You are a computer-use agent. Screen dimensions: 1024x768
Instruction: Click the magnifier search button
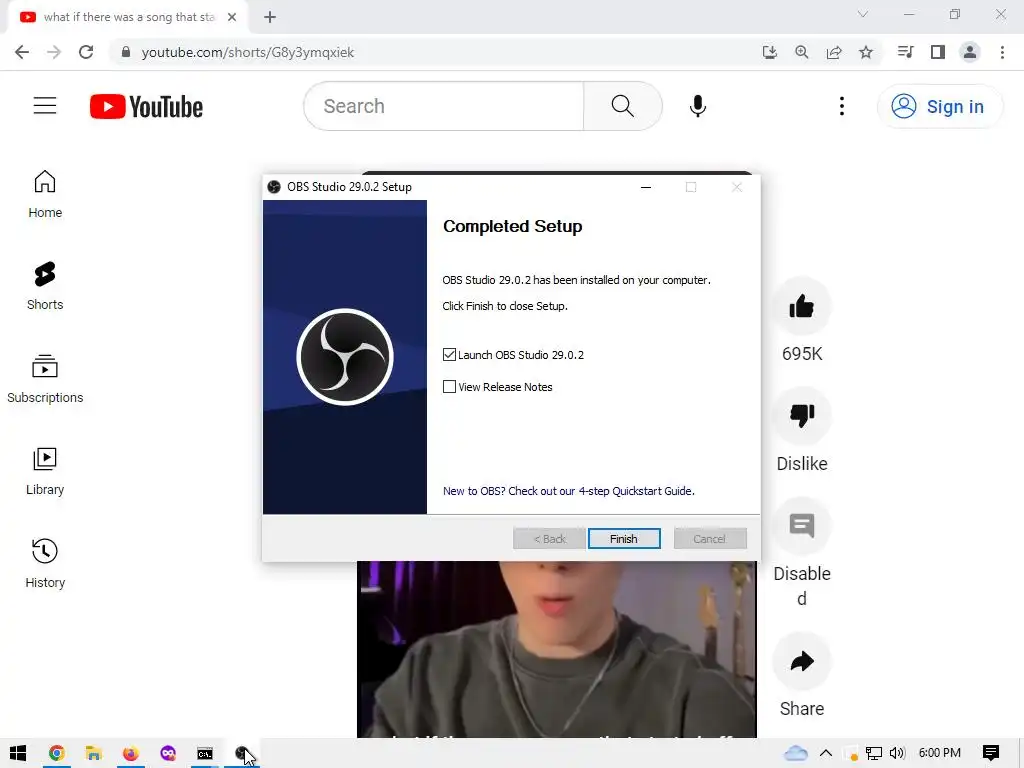pos(622,106)
